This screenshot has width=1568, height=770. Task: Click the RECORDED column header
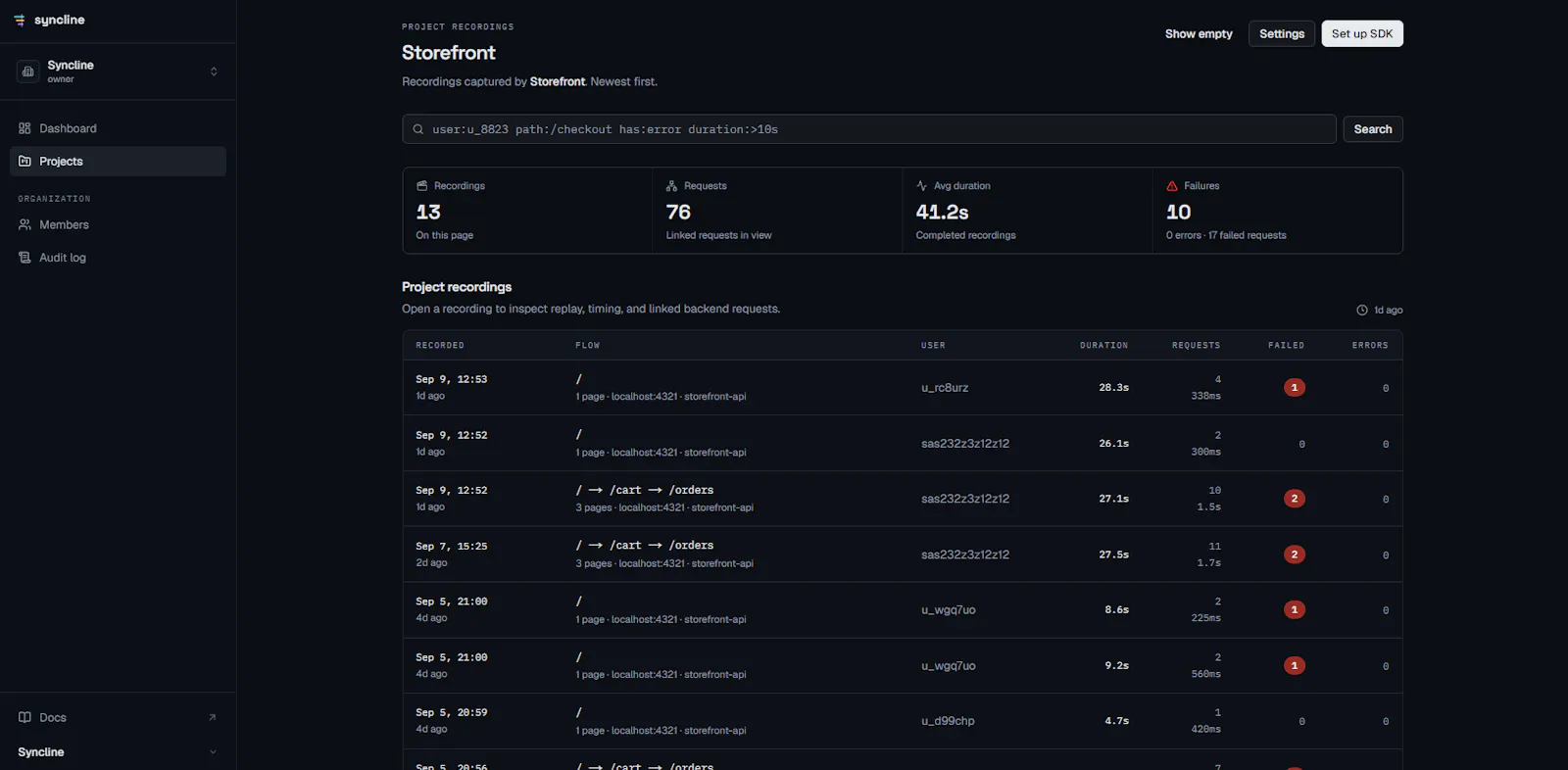click(x=440, y=346)
